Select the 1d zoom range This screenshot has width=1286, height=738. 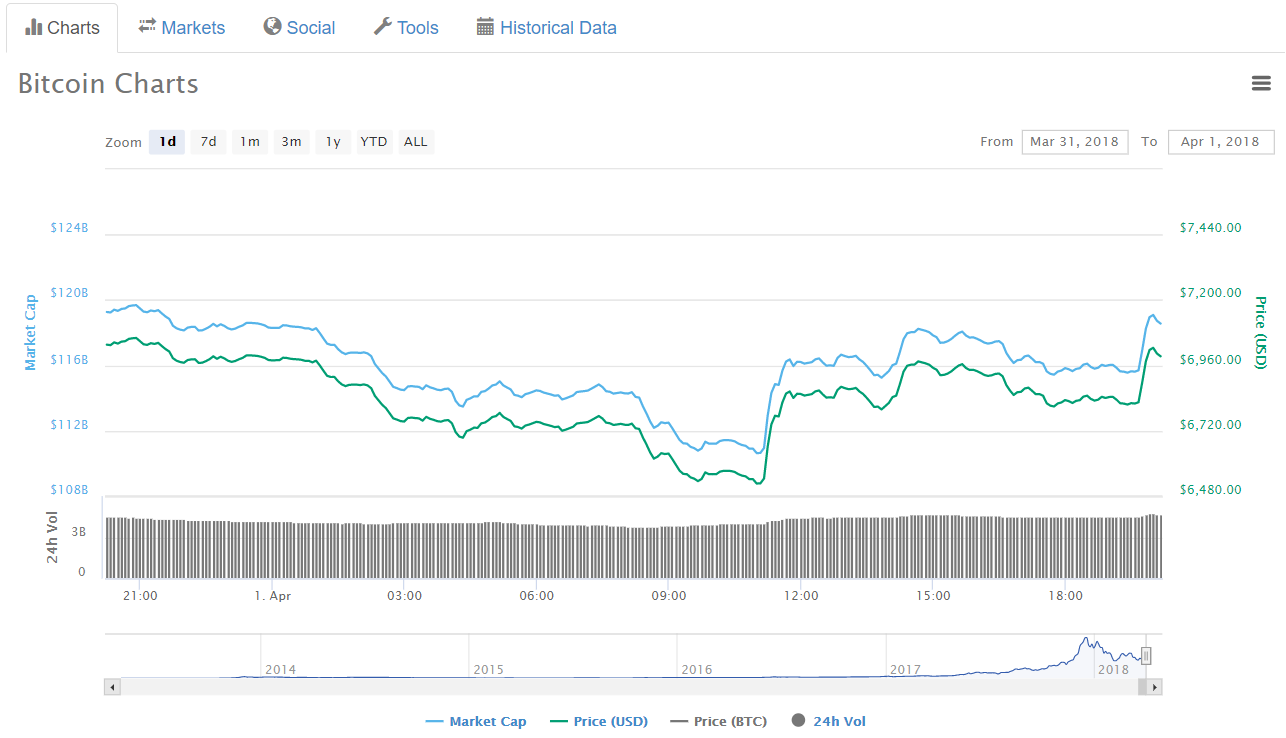pyautogui.click(x=167, y=142)
